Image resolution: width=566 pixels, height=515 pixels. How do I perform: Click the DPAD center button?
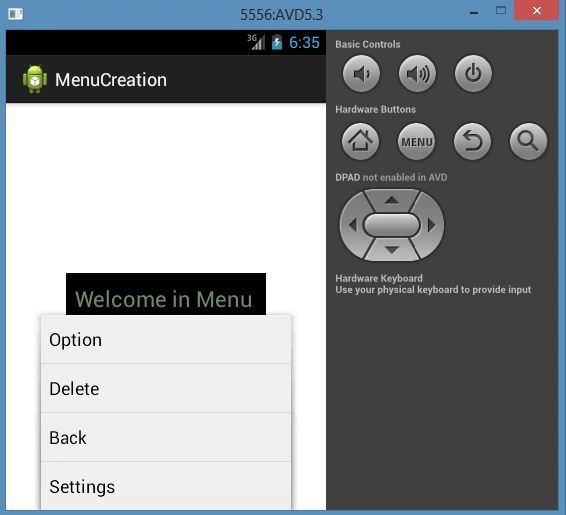click(392, 225)
